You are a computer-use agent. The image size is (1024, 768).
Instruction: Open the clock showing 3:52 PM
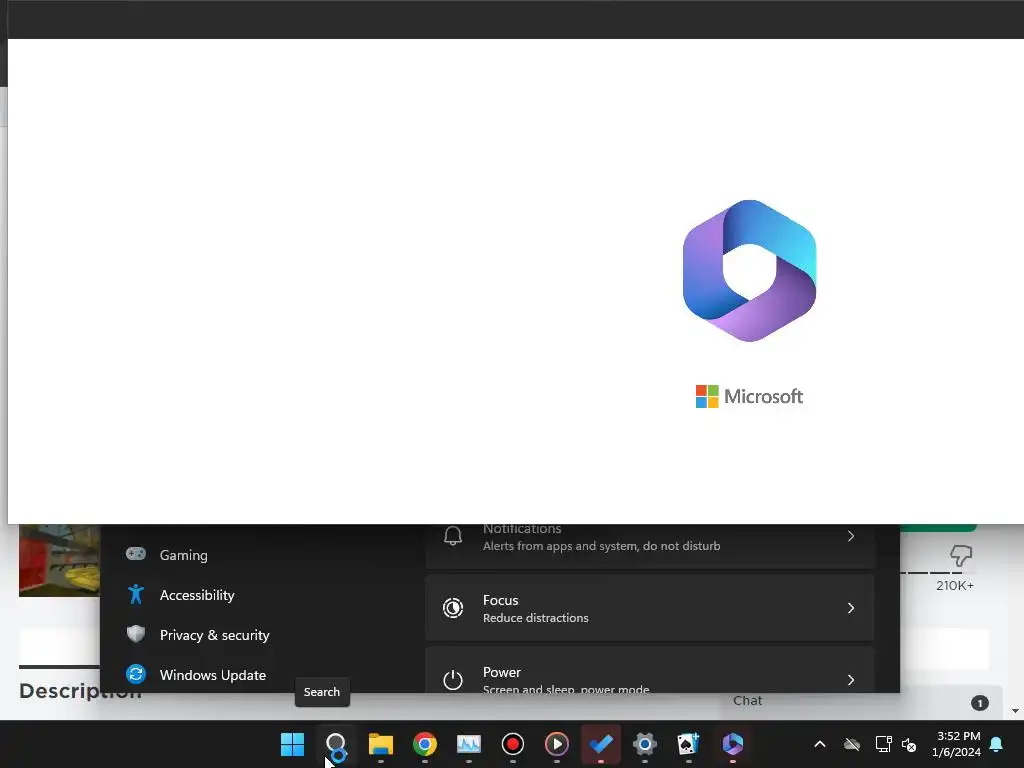click(957, 744)
